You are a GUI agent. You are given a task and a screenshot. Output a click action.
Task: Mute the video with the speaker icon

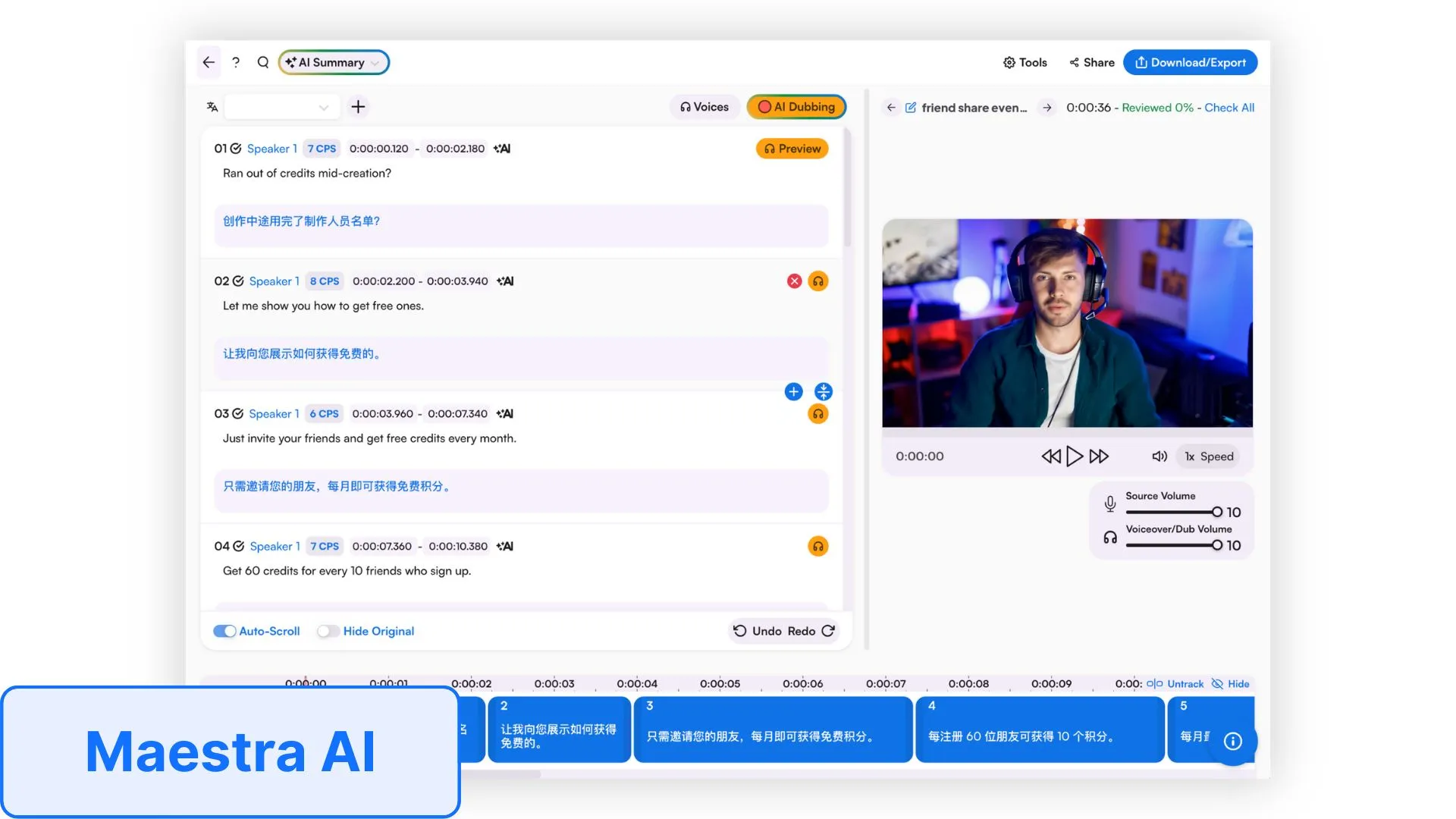tap(1159, 457)
